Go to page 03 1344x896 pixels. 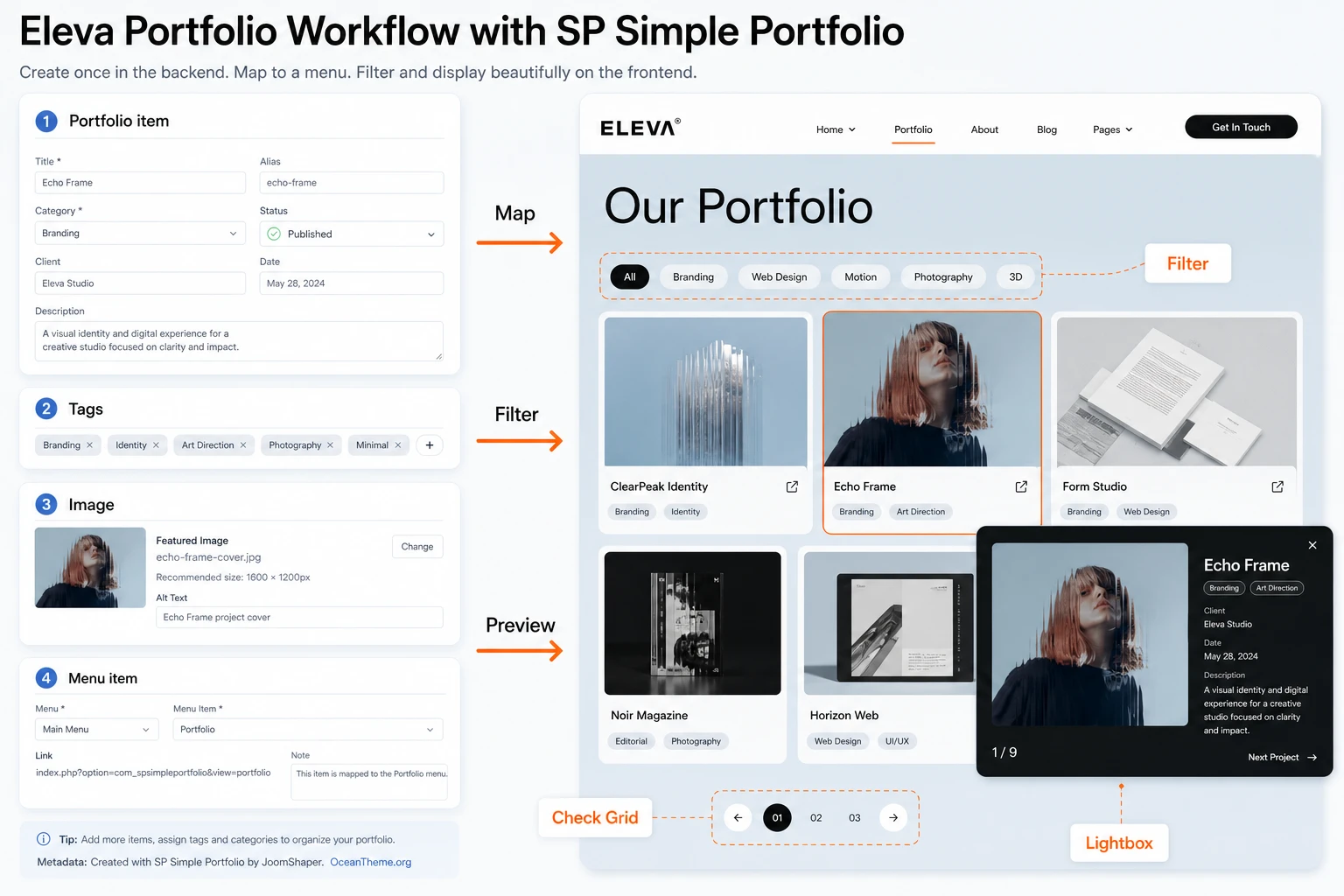click(x=855, y=818)
